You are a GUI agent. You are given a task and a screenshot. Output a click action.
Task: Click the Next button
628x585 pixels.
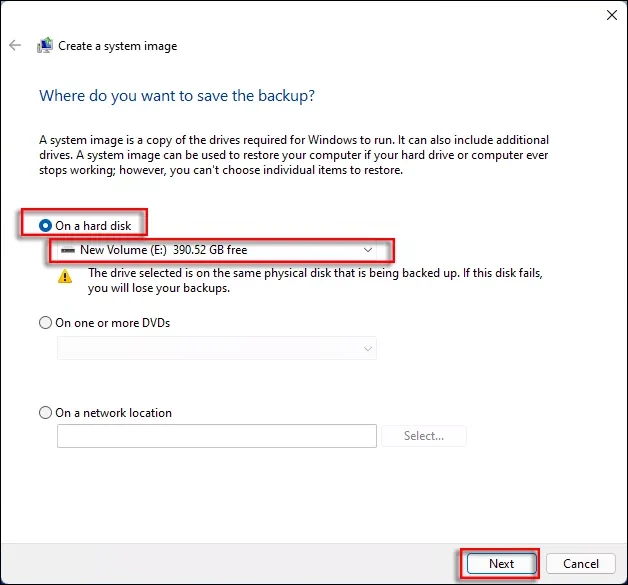coord(501,563)
